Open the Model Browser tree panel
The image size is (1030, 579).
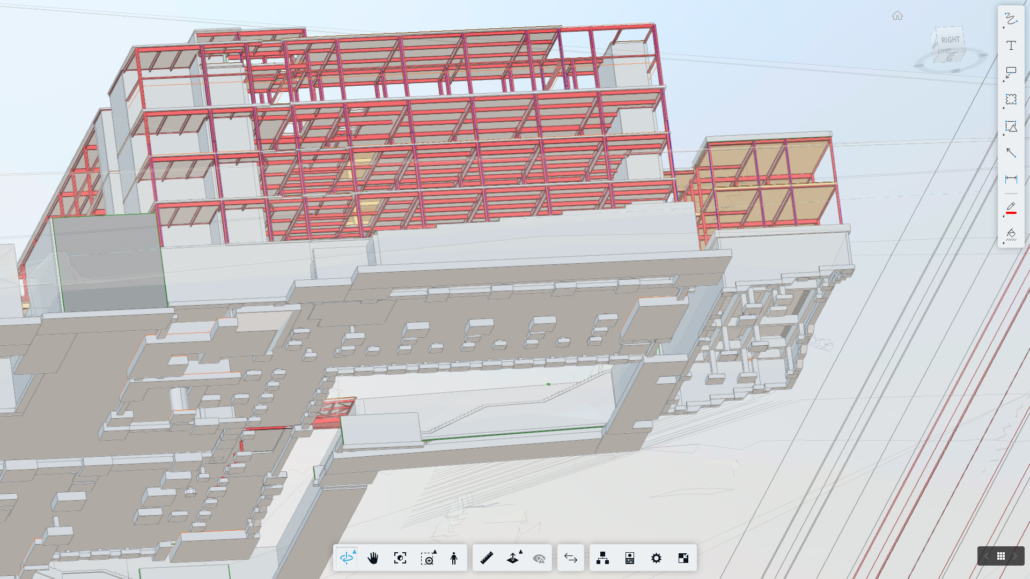[603, 558]
